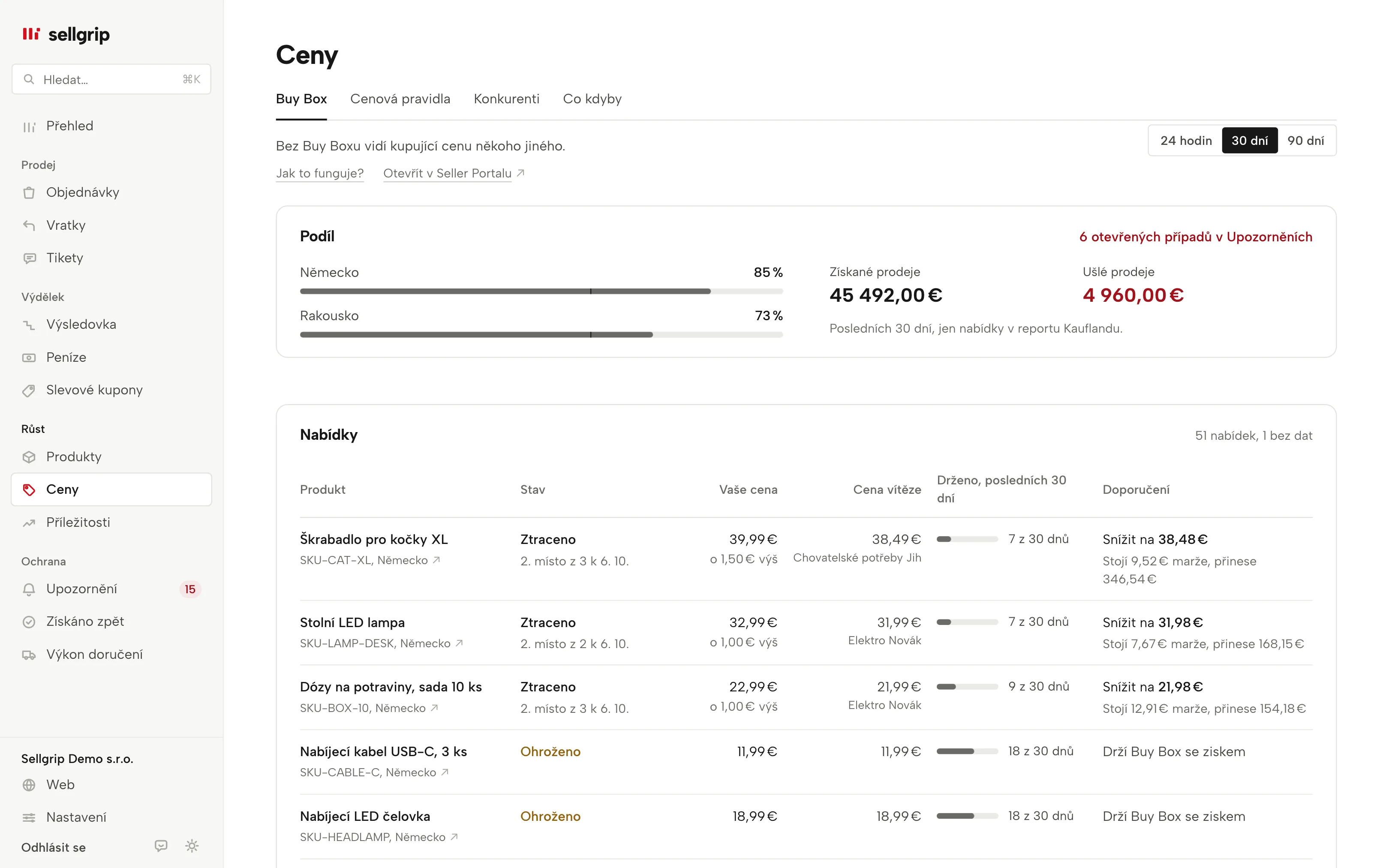1389x868 pixels.
Task: Click Odhlásit se to sign out
Action: pyautogui.click(x=54, y=847)
